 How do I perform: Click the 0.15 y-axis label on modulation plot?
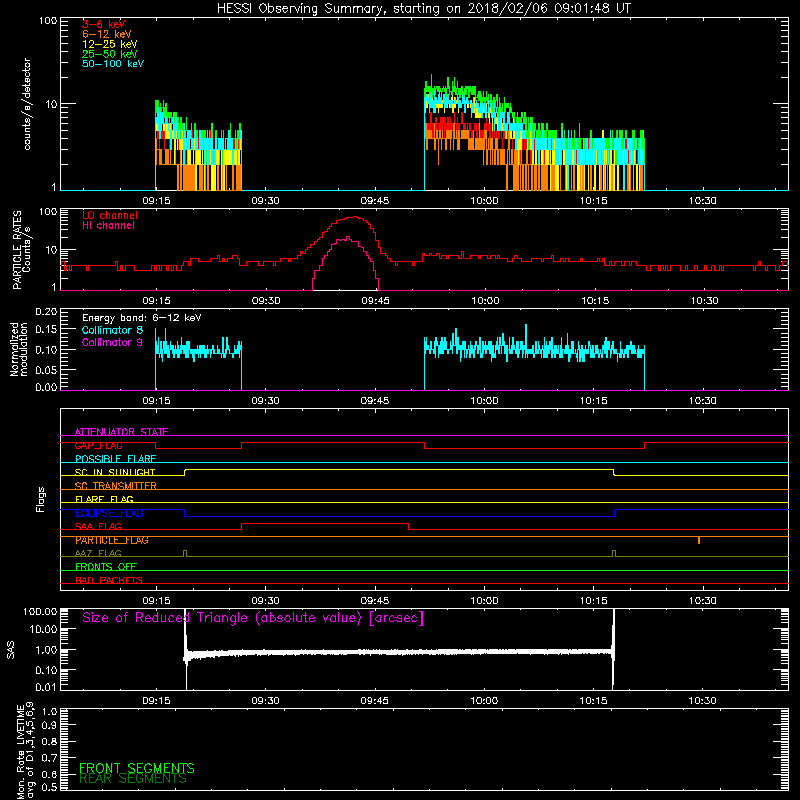pyautogui.click(x=46, y=330)
